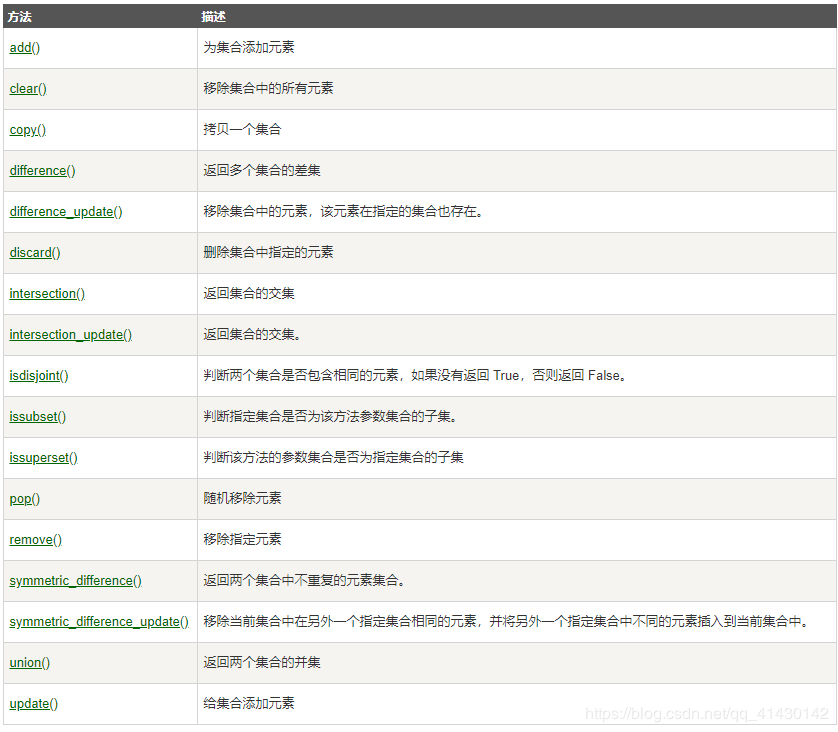
Task: Select the symmetric_difference_update() description text
Action: click(x=506, y=621)
